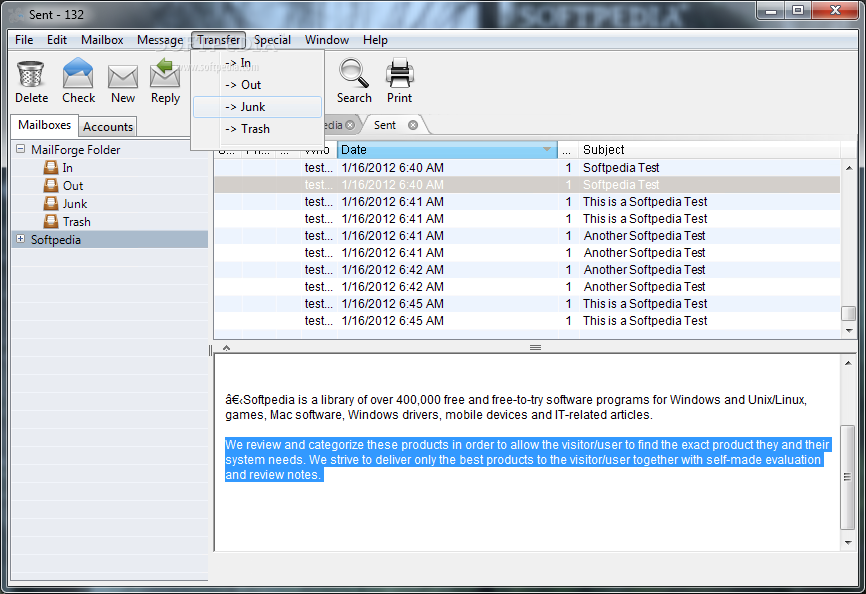The image size is (866, 594).
Task: Check mail with the Check icon
Action: tap(78, 74)
